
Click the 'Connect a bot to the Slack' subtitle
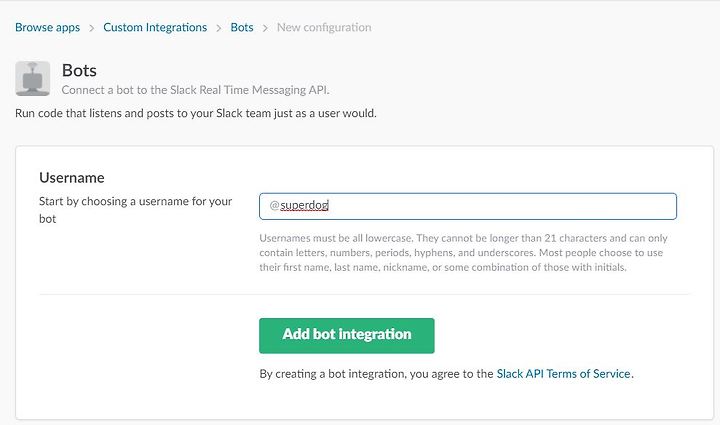196,90
